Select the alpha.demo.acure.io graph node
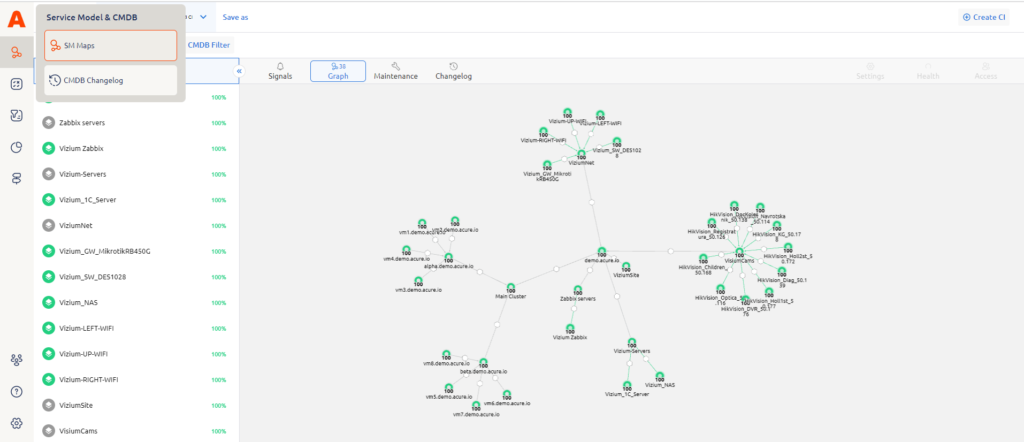The image size is (1024, 442). coord(449,258)
